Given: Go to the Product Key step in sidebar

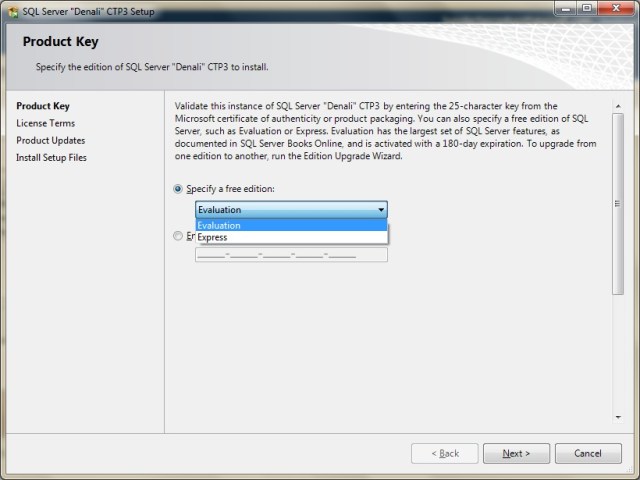Looking at the screenshot, I should [x=43, y=106].
